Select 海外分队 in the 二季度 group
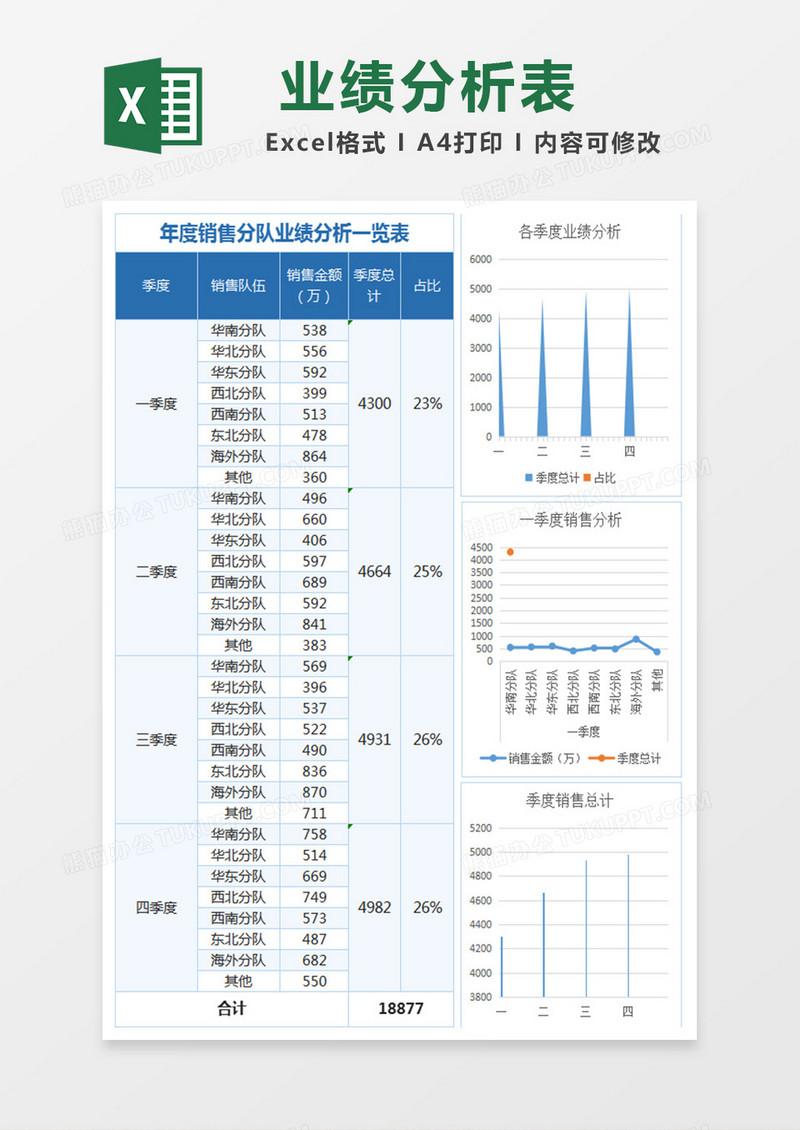 tap(239, 624)
